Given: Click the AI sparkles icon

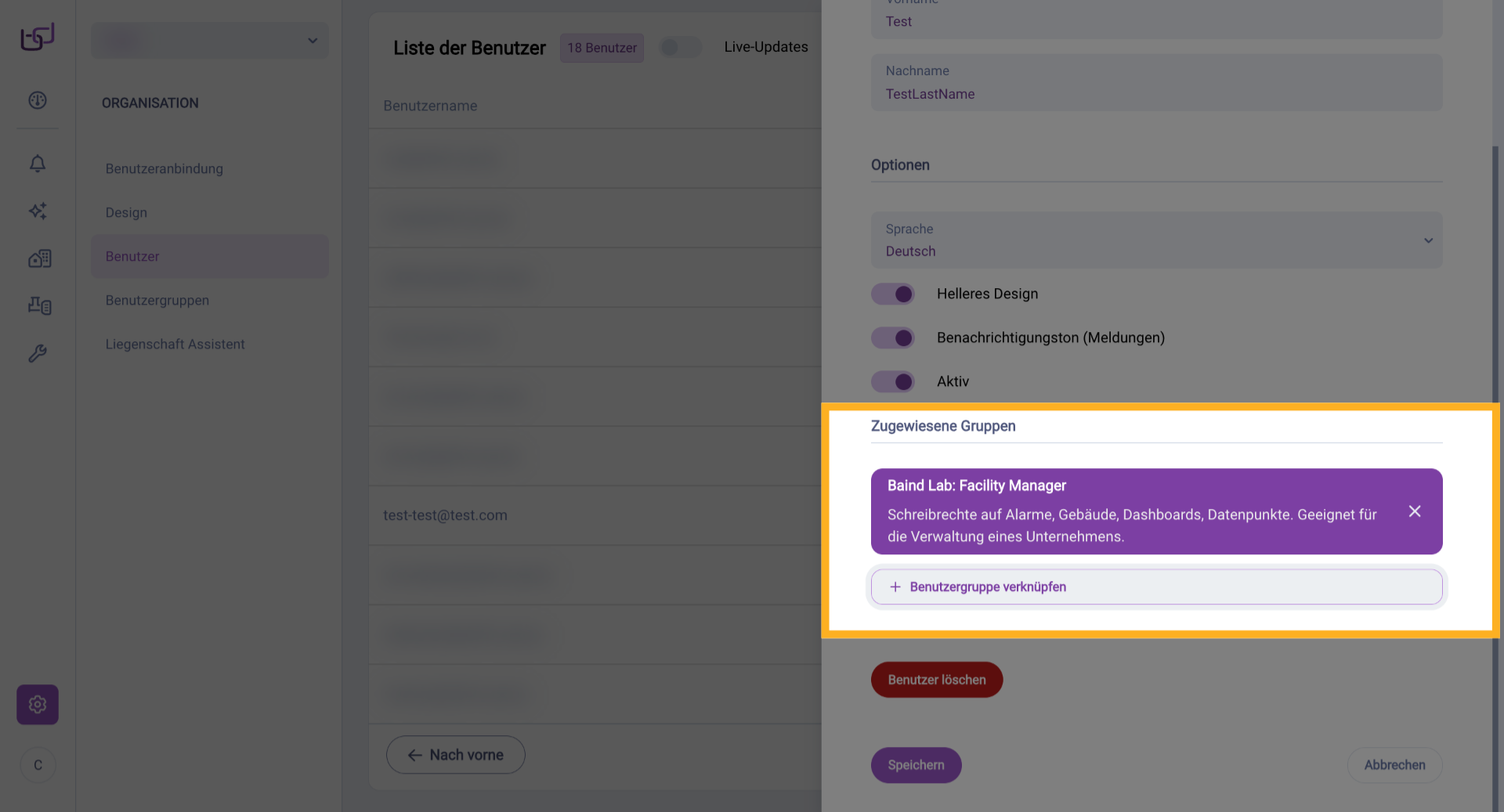Looking at the screenshot, I should pyautogui.click(x=38, y=211).
